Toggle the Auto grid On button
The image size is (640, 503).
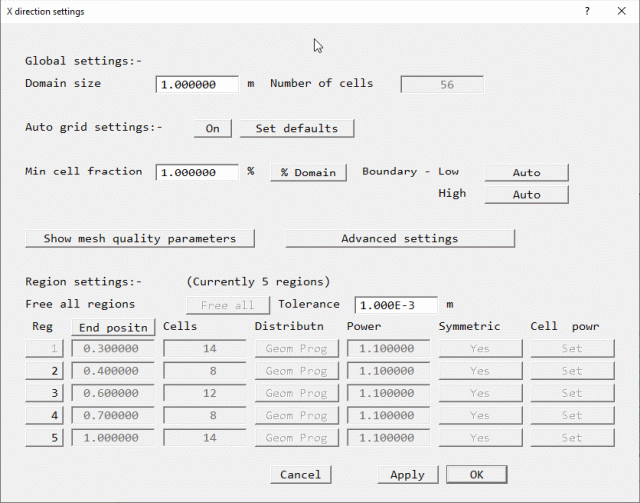(212, 128)
